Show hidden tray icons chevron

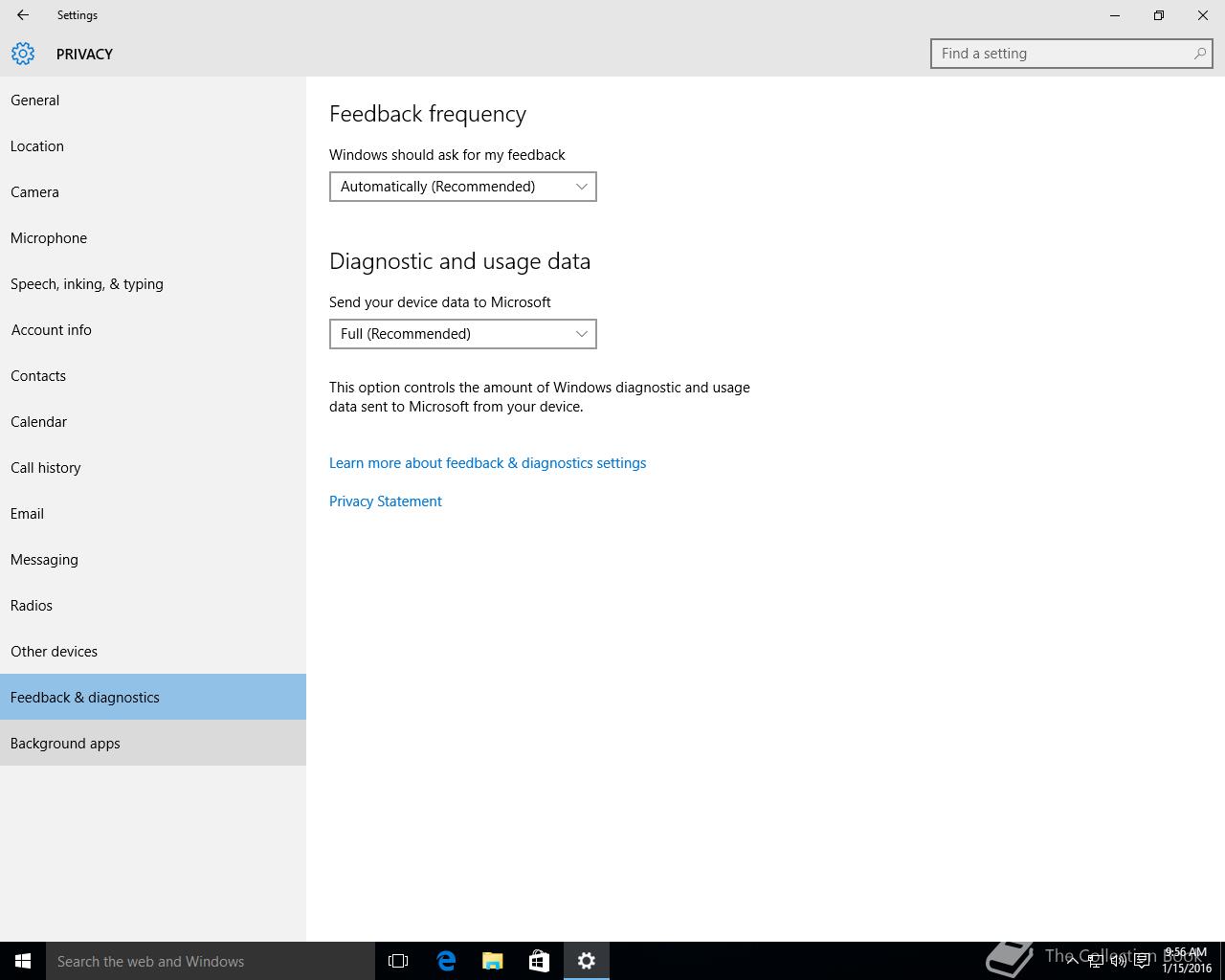coord(1073,961)
